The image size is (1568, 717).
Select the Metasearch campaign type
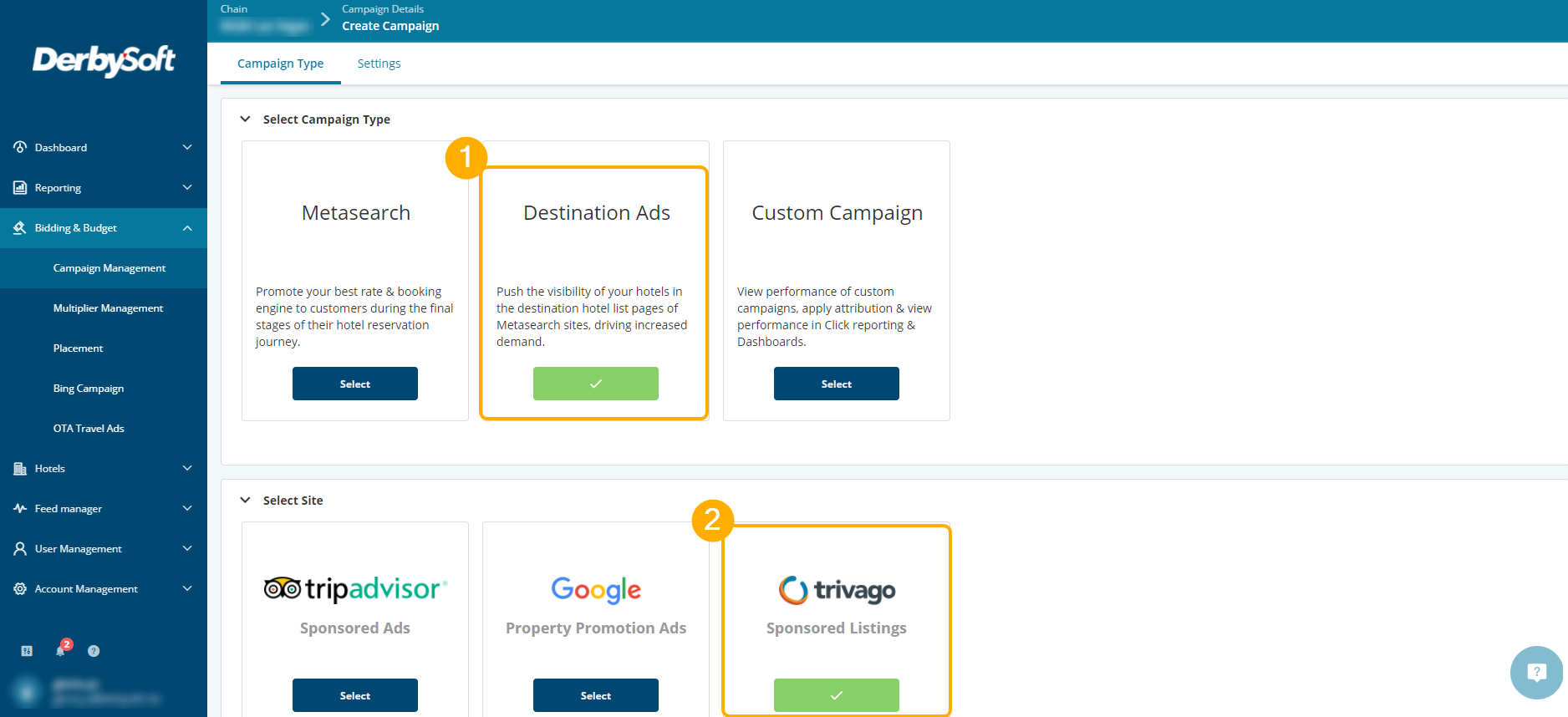pyautogui.click(x=355, y=384)
